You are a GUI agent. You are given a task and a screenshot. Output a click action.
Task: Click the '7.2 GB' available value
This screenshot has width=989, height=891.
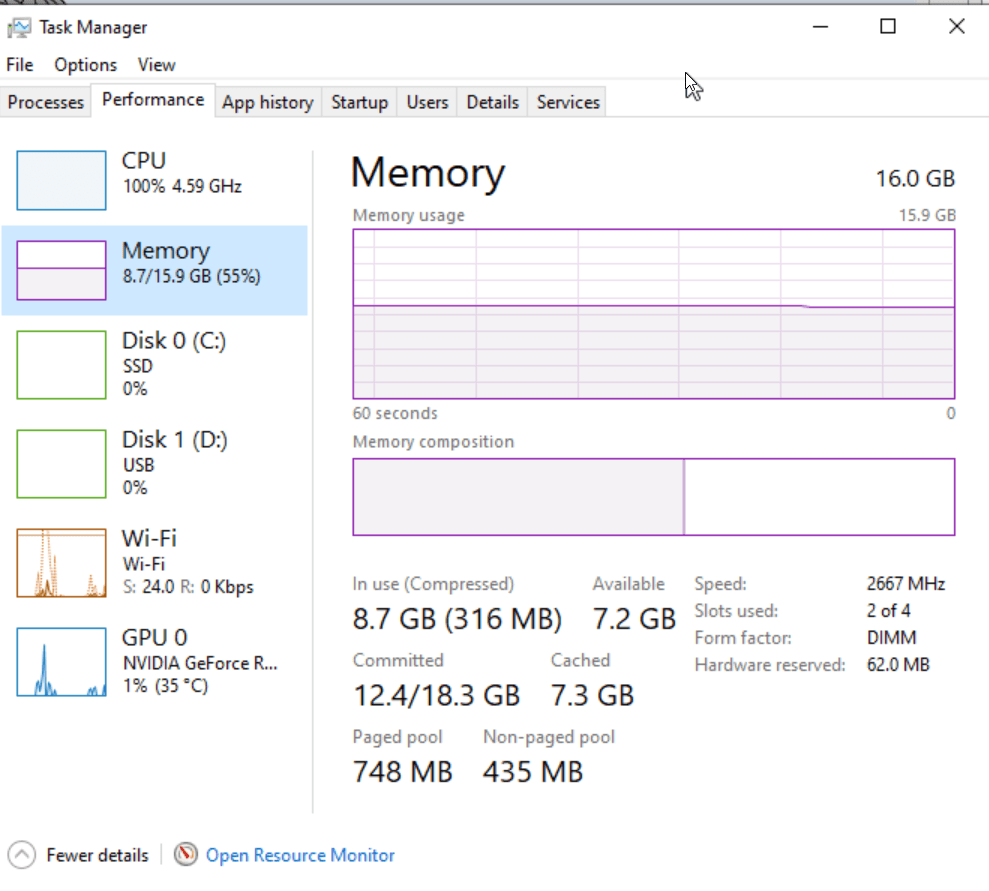coord(634,619)
